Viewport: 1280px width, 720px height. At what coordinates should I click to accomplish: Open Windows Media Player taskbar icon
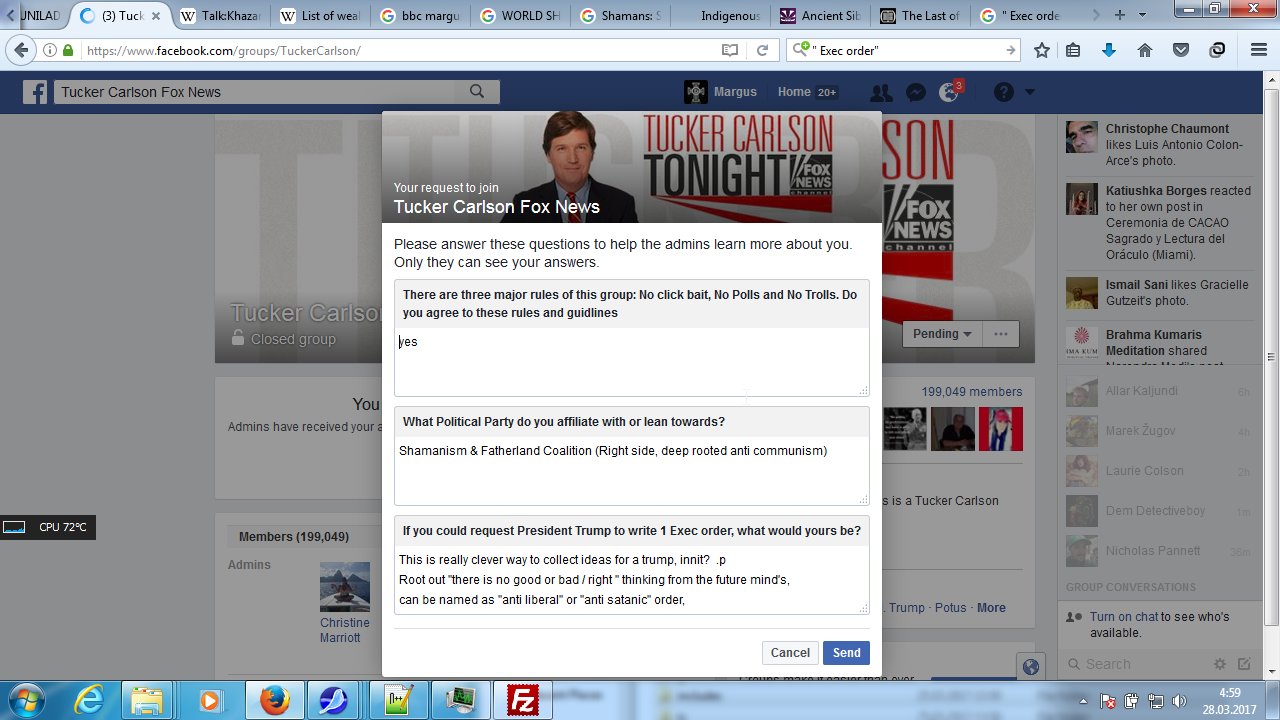pos(210,700)
